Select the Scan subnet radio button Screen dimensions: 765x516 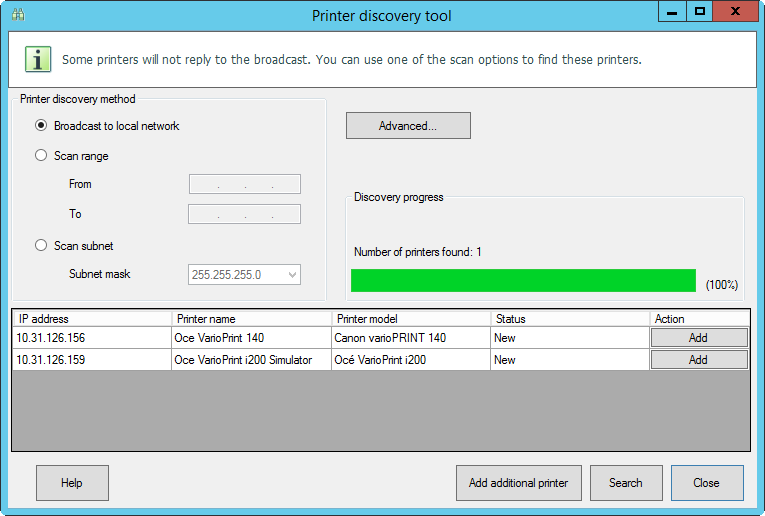coord(41,245)
